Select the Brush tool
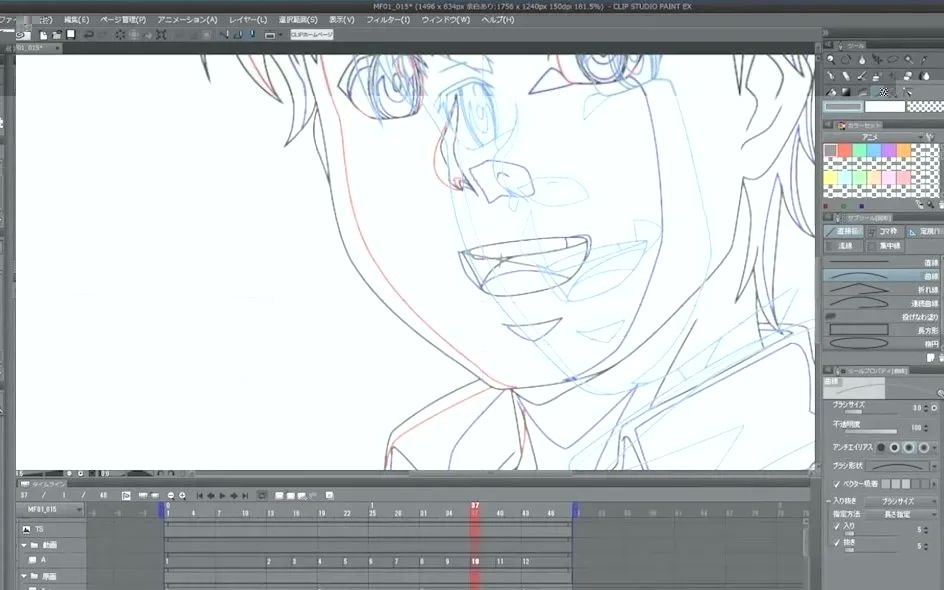The width and height of the screenshot is (944, 590). [862, 76]
